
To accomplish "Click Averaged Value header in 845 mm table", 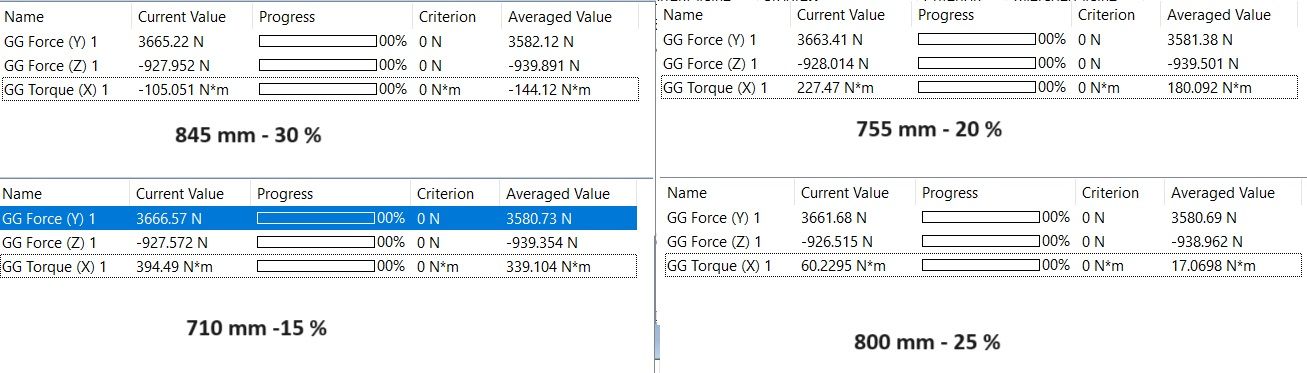I will click(559, 17).
